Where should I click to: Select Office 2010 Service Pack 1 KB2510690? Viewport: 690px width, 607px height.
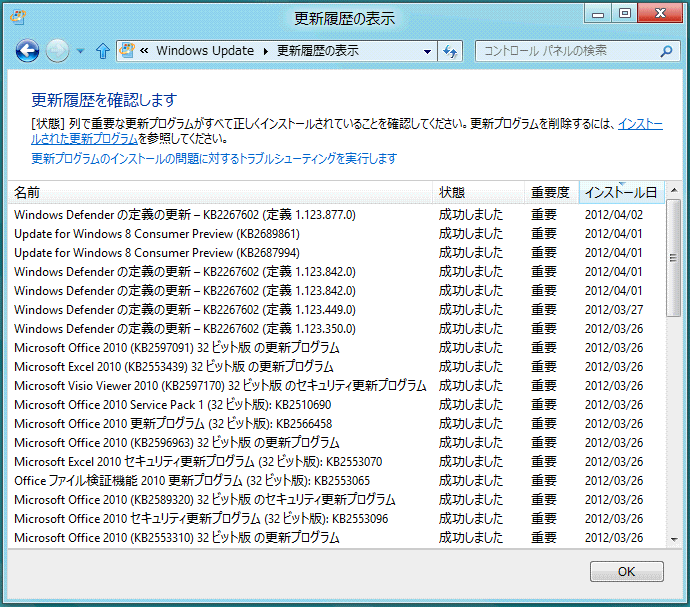tap(336, 405)
